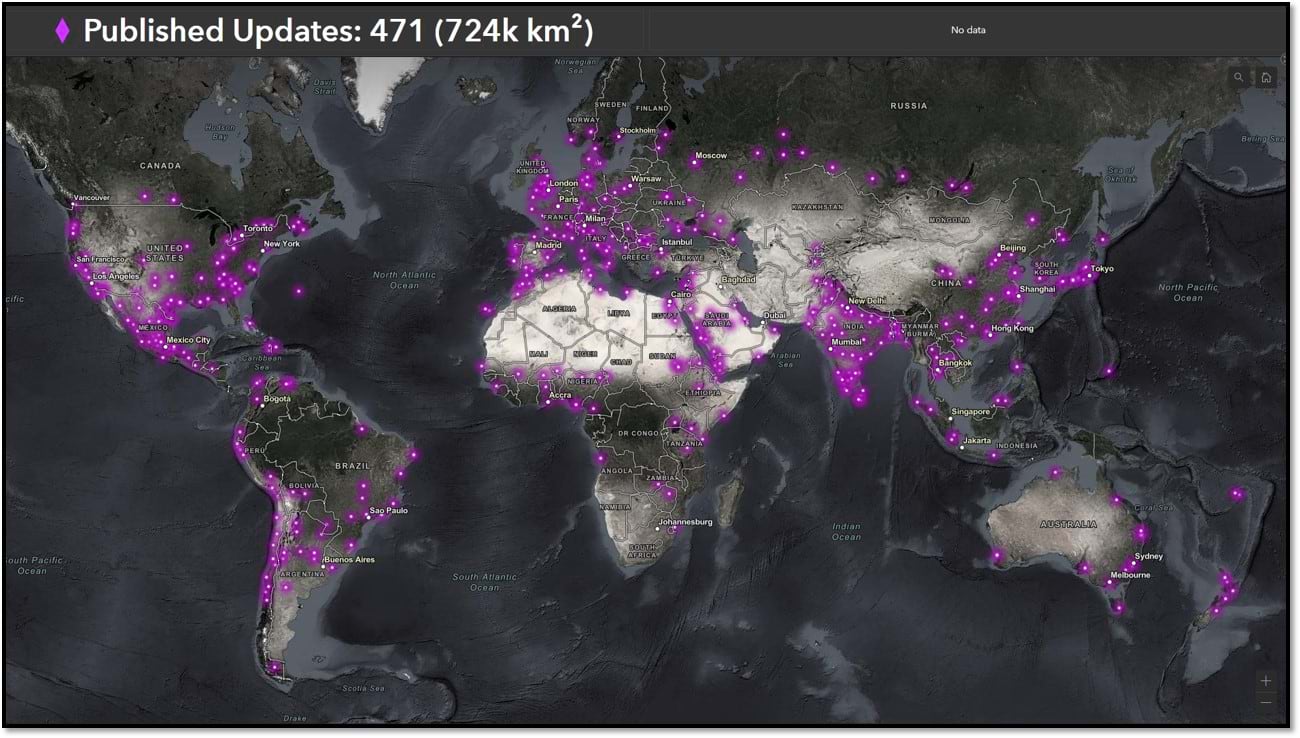Click the Singapore city label
The width and height of the screenshot is (1300, 738).
click(971, 411)
